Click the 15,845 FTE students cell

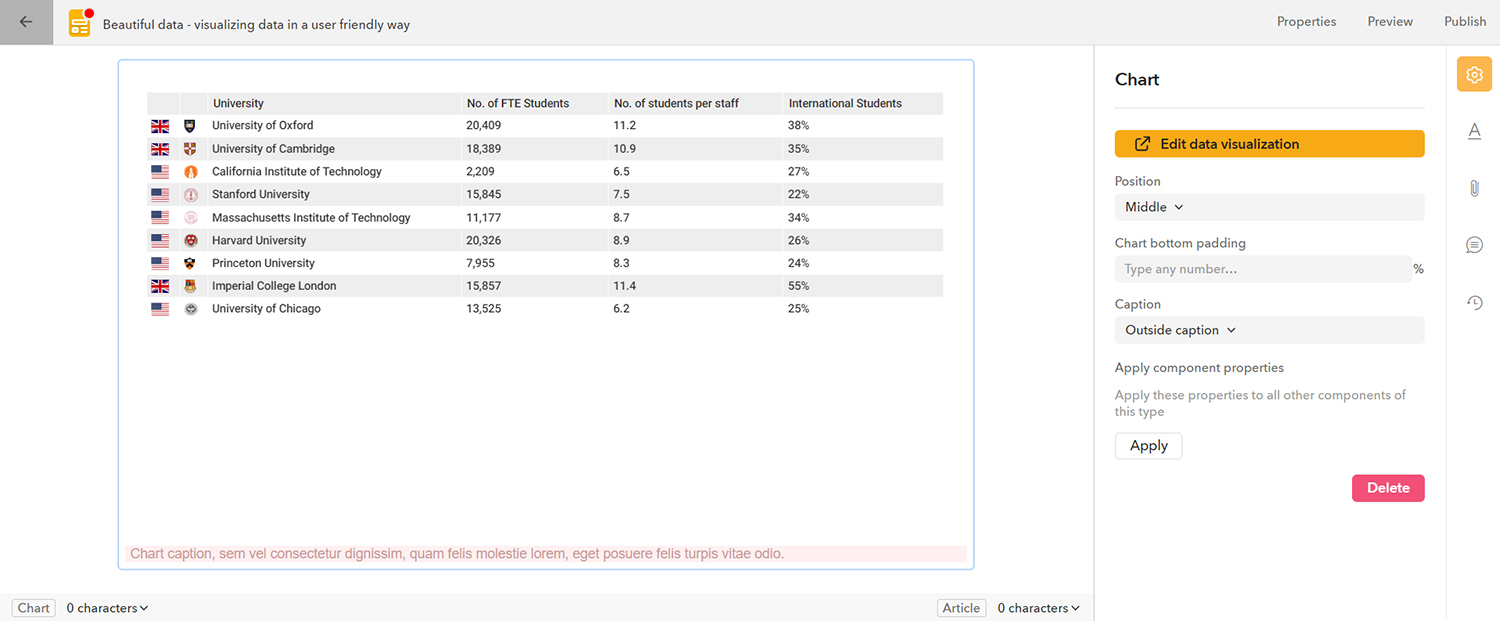pyautogui.click(x=484, y=195)
